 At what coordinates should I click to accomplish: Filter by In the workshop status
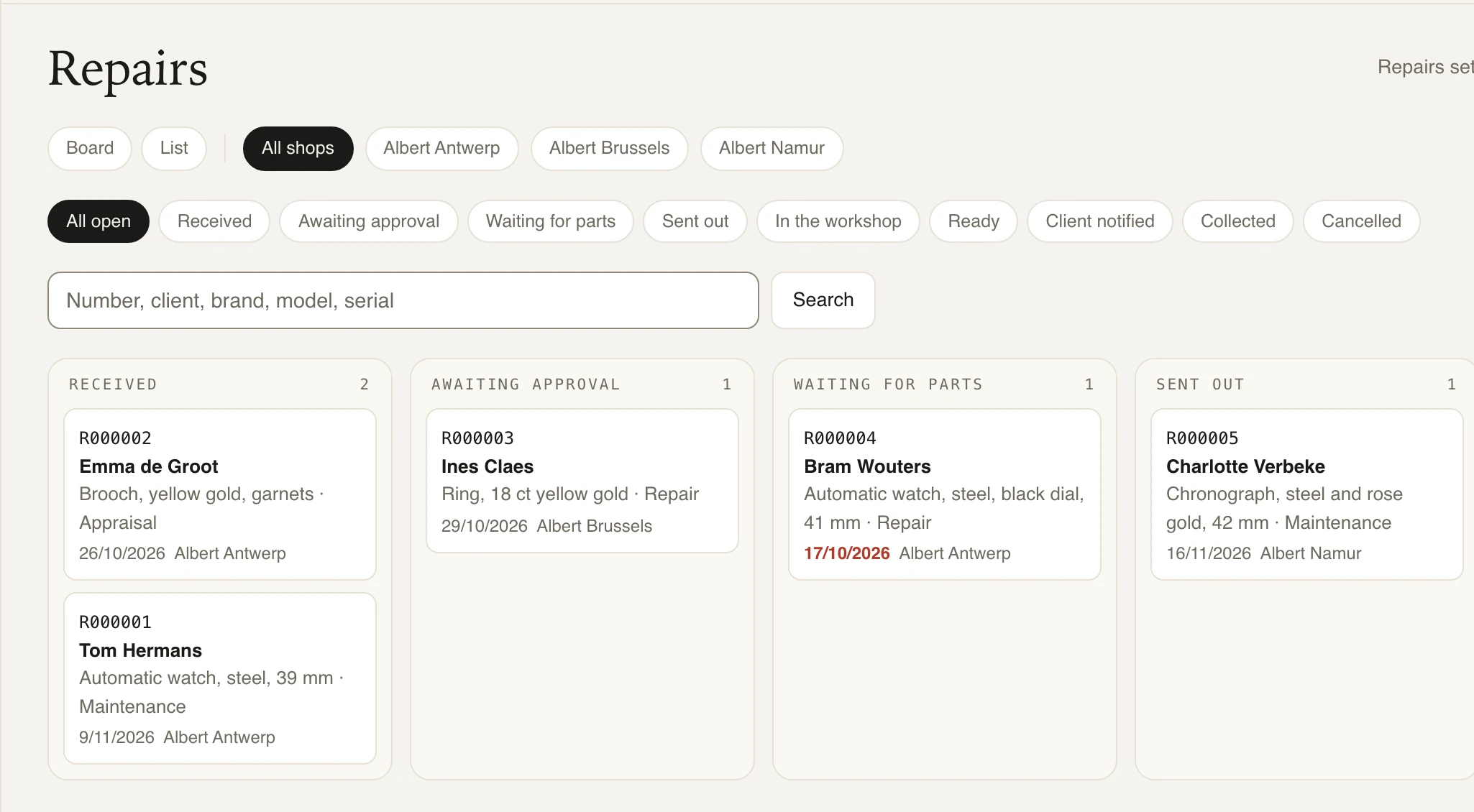(838, 221)
